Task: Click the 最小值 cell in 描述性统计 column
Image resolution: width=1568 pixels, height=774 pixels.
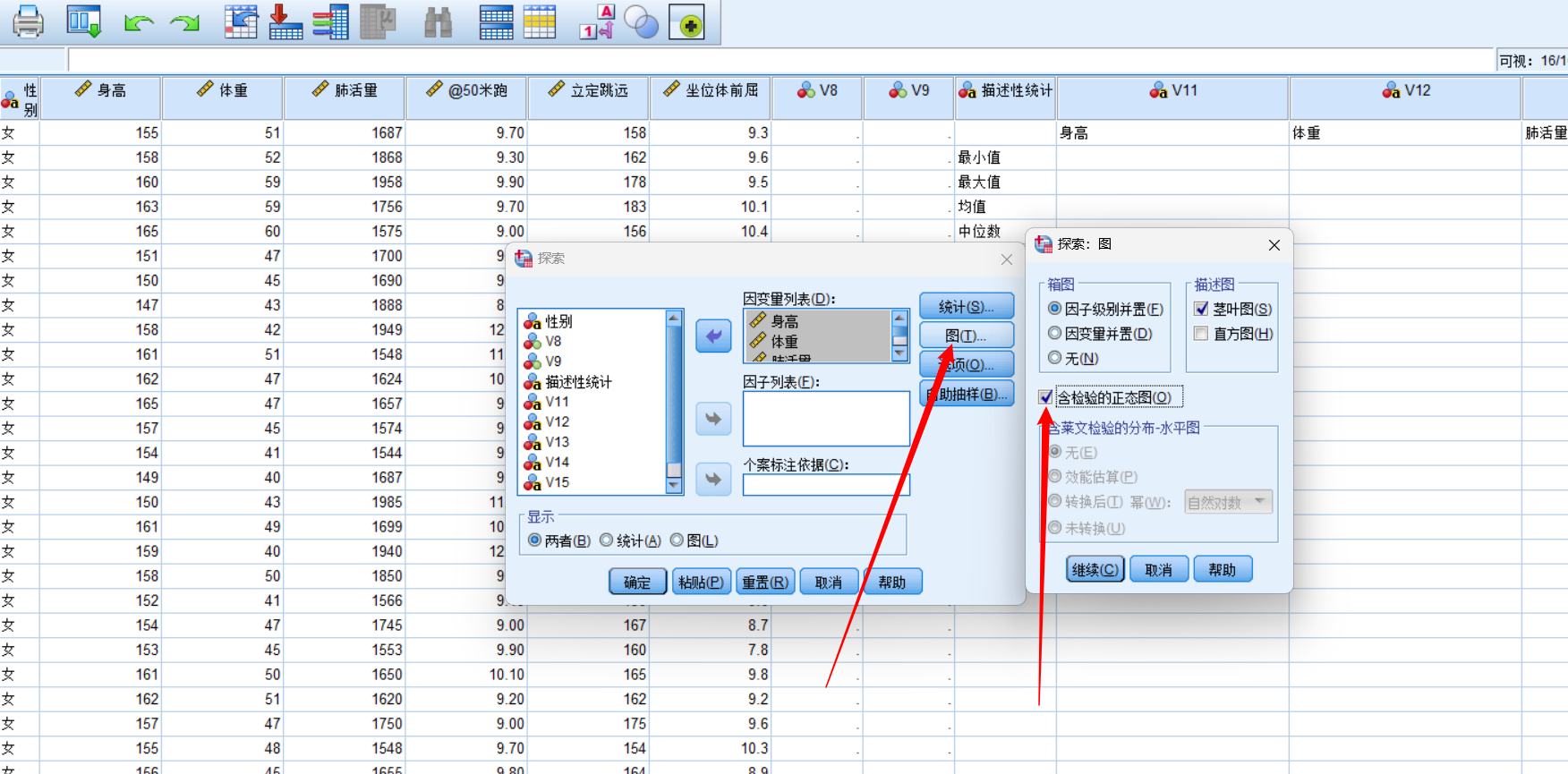Action: point(1005,157)
